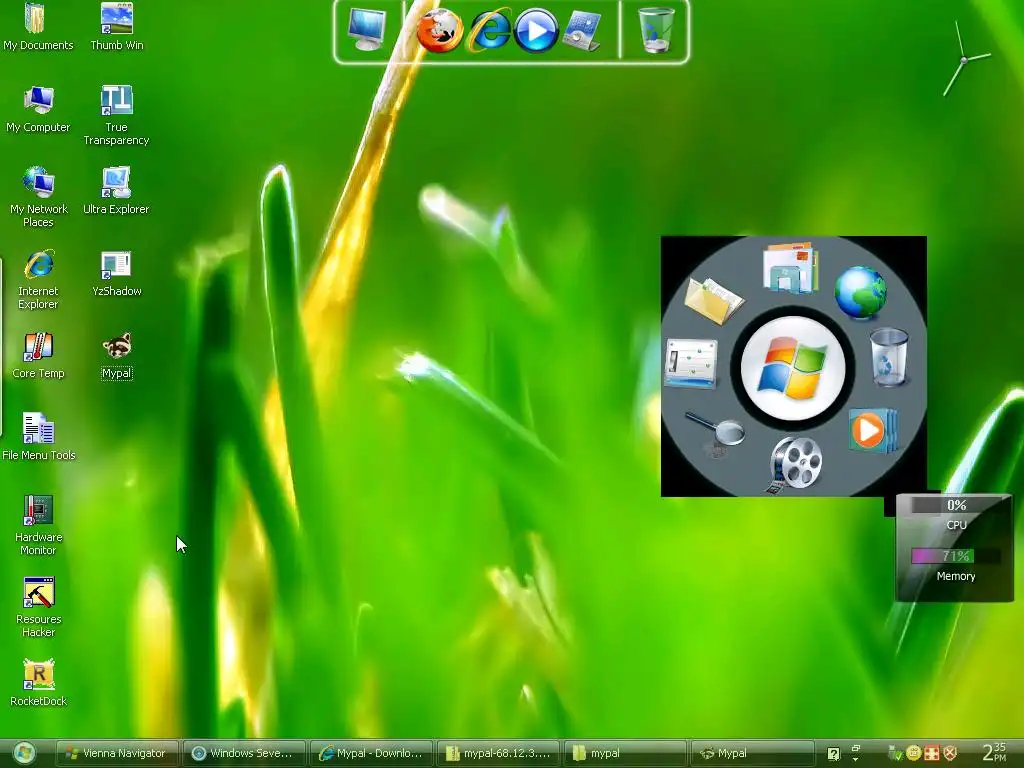Click the File Menu Tools shortcut

(39, 438)
